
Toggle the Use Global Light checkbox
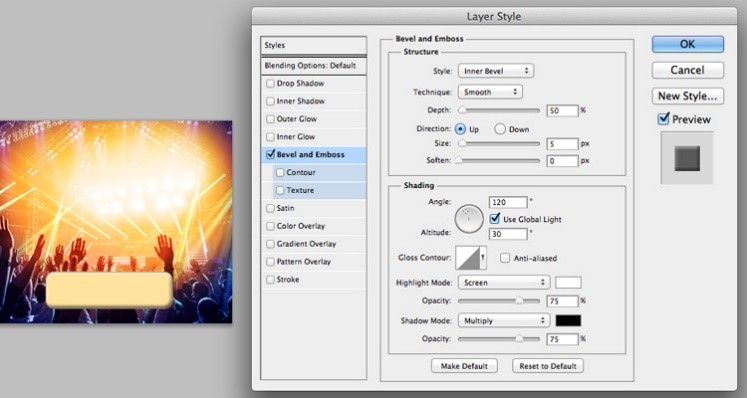point(495,219)
